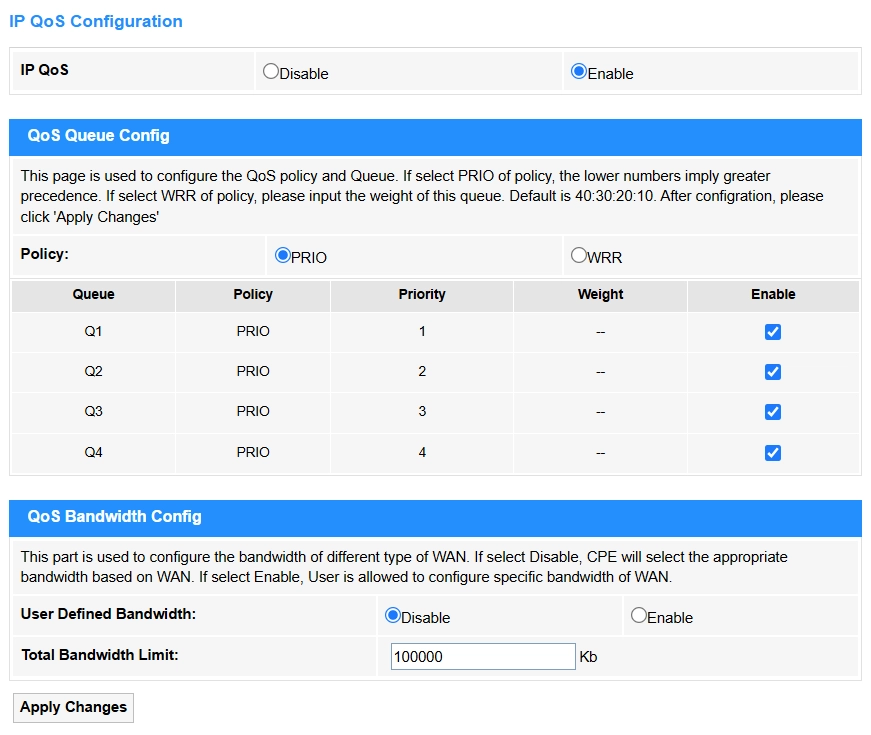Click the Total Bandwidth Limit input field
This screenshot has height=735, width=871.
483,657
